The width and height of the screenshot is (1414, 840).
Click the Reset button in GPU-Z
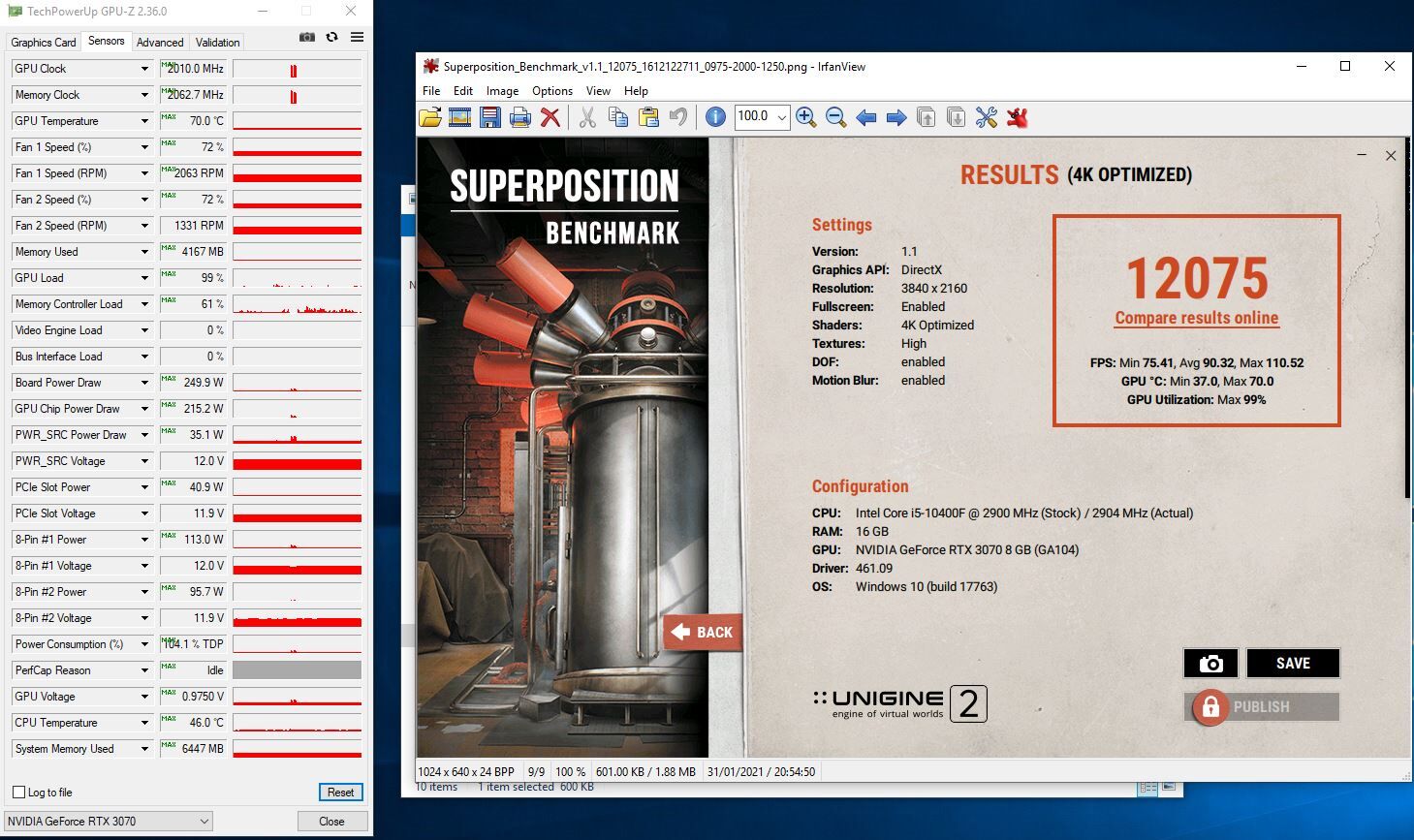[x=341, y=793]
